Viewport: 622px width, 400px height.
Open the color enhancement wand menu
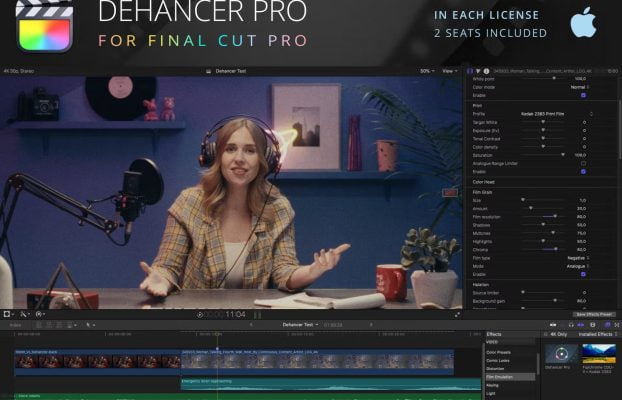click(24, 314)
